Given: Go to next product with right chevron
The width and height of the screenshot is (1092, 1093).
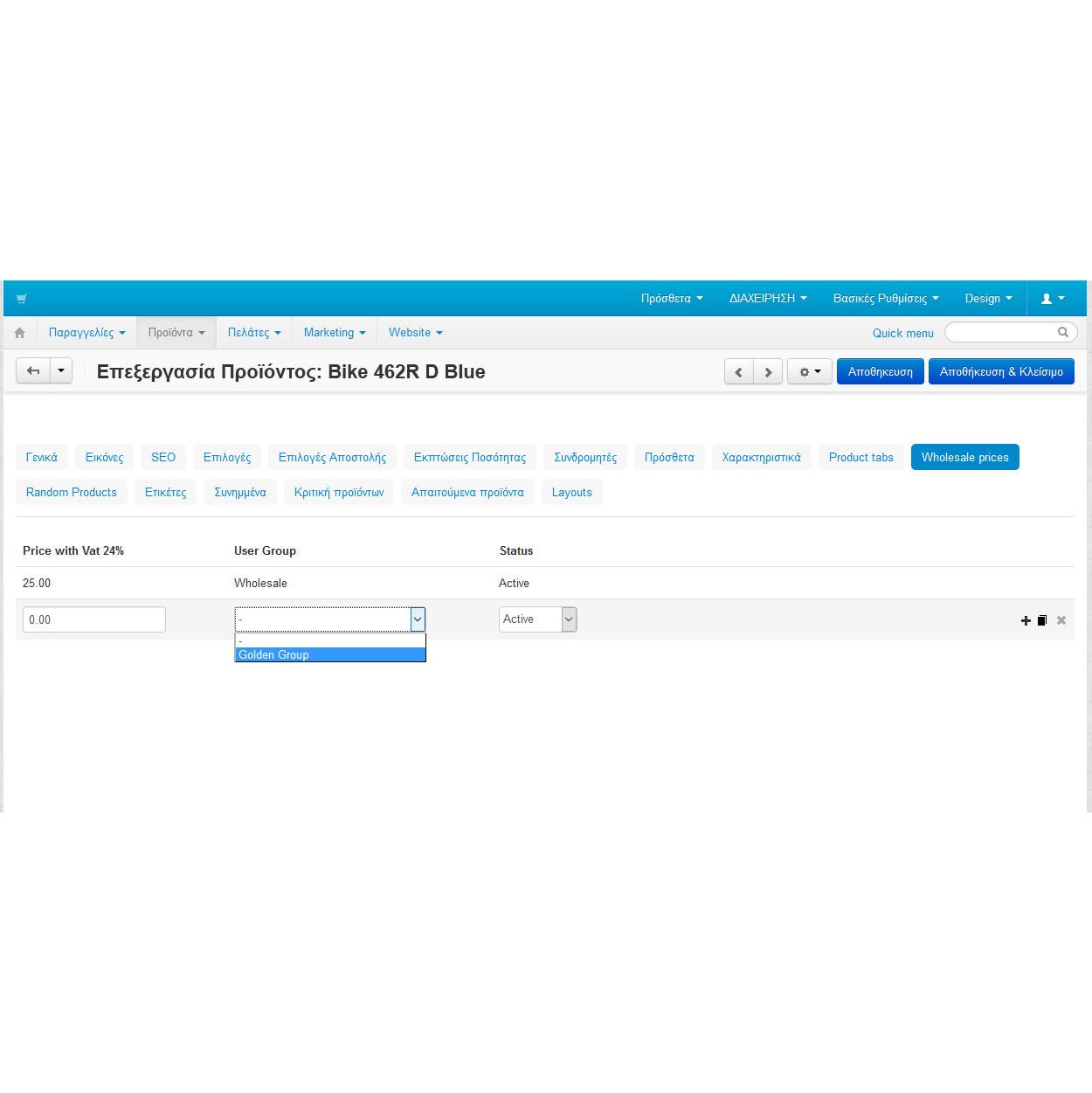Looking at the screenshot, I should (768, 372).
